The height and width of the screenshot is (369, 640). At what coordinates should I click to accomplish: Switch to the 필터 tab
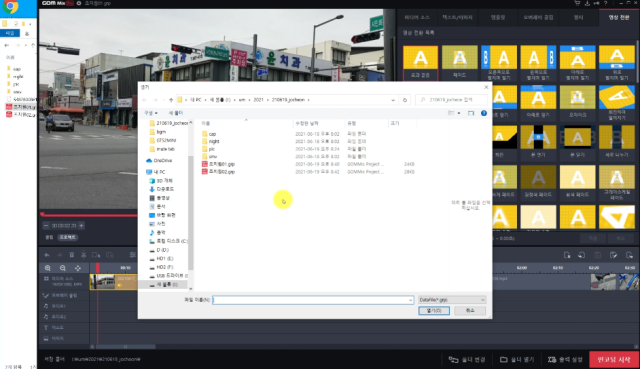(x=578, y=18)
